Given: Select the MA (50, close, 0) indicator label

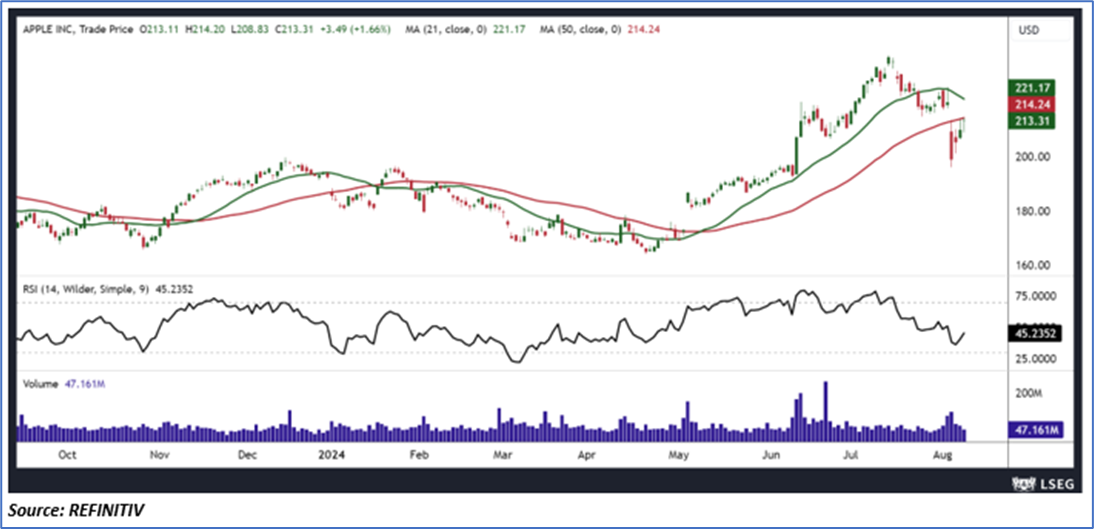Looking at the screenshot, I should (581, 30).
